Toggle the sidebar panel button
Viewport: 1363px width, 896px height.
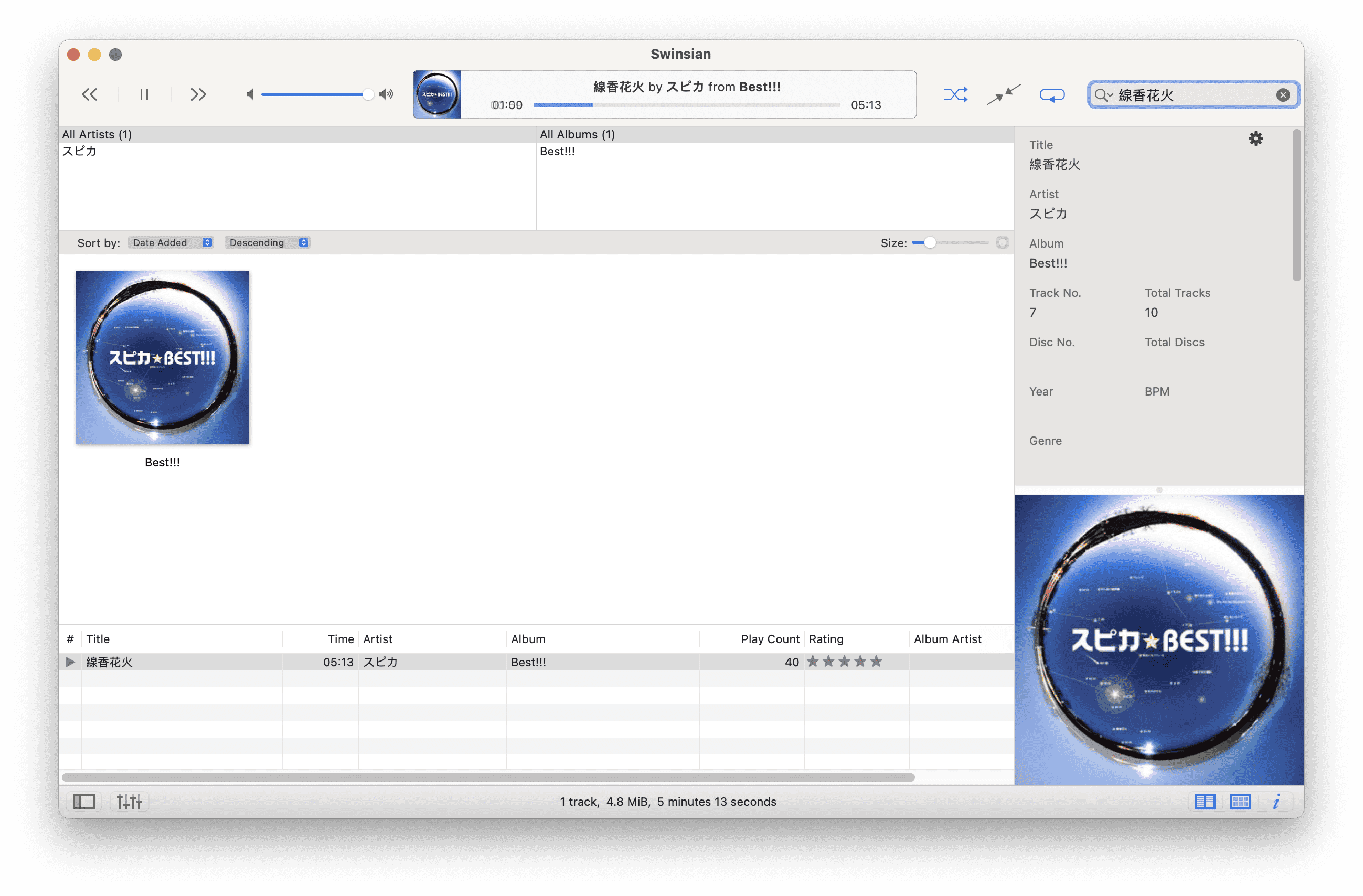tap(83, 801)
